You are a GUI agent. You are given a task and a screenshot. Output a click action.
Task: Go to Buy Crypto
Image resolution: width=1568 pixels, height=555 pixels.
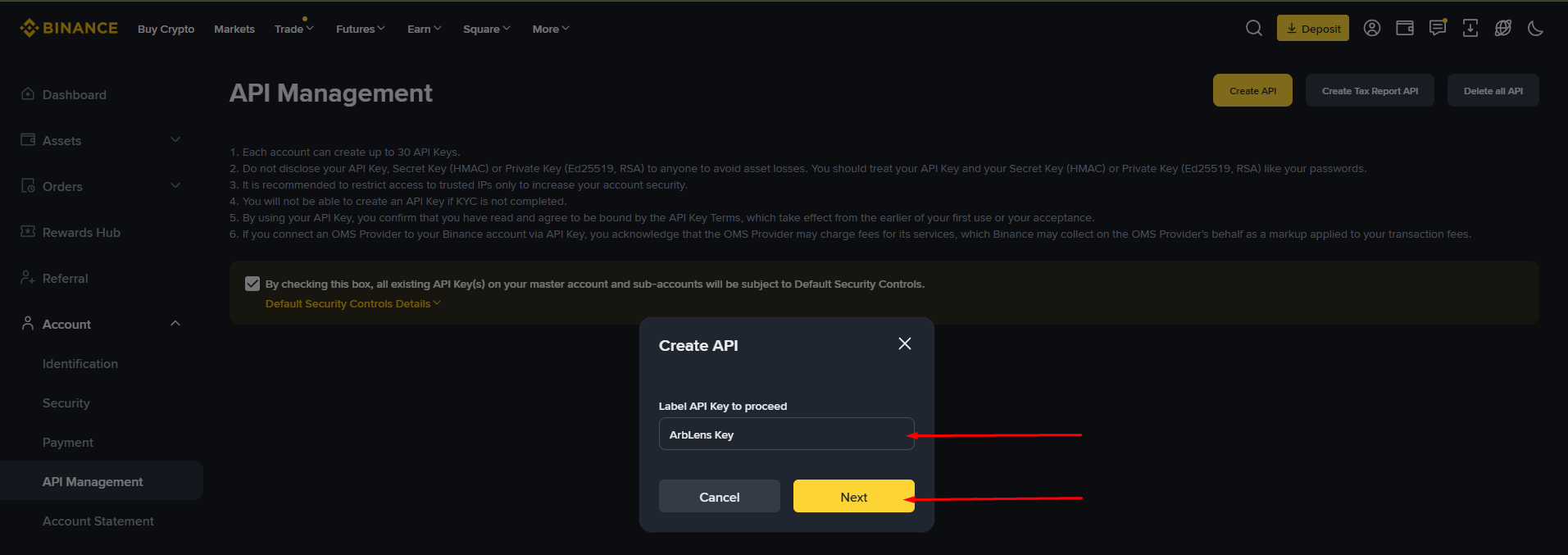point(166,29)
